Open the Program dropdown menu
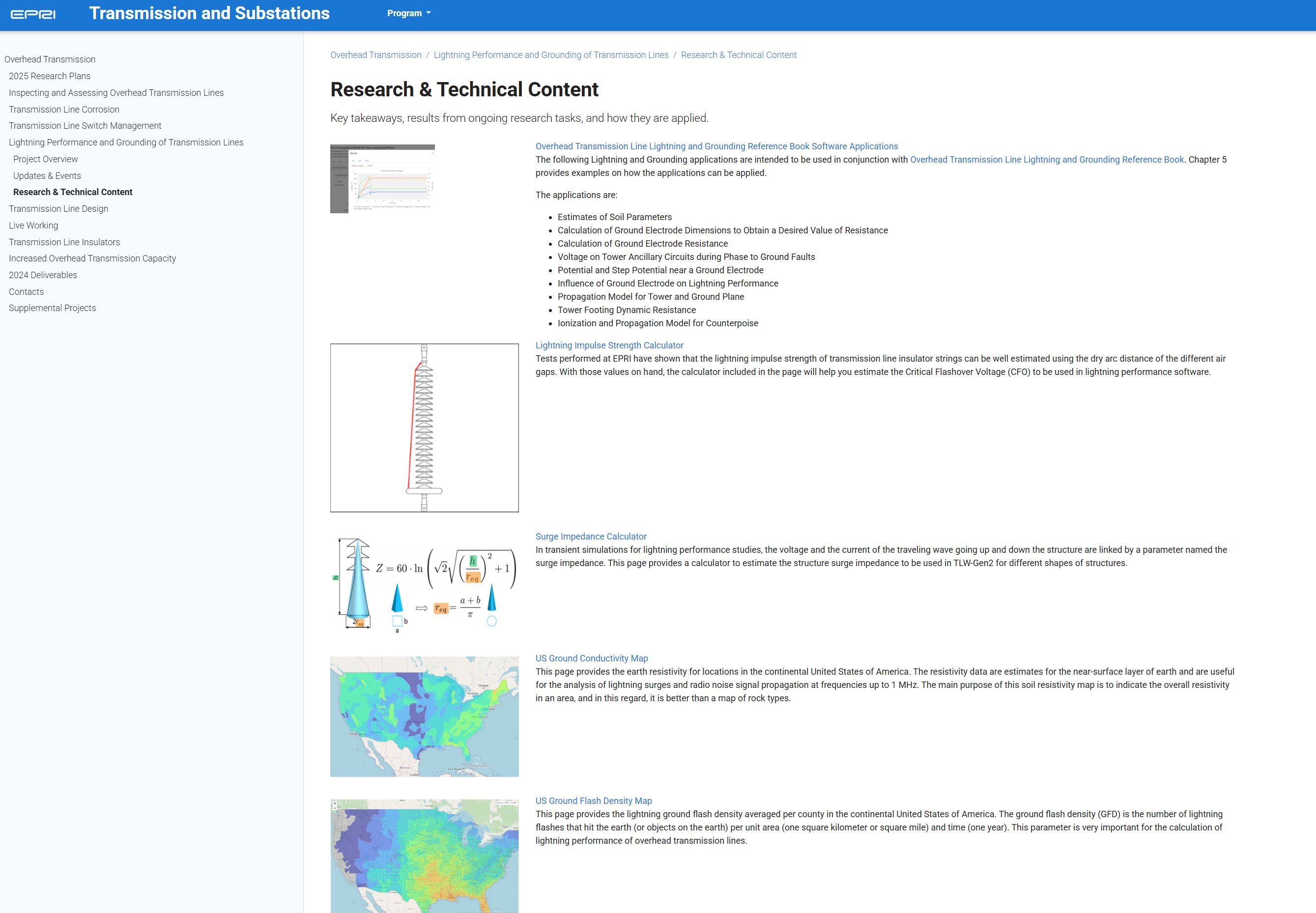The width and height of the screenshot is (1316, 913). coord(408,13)
